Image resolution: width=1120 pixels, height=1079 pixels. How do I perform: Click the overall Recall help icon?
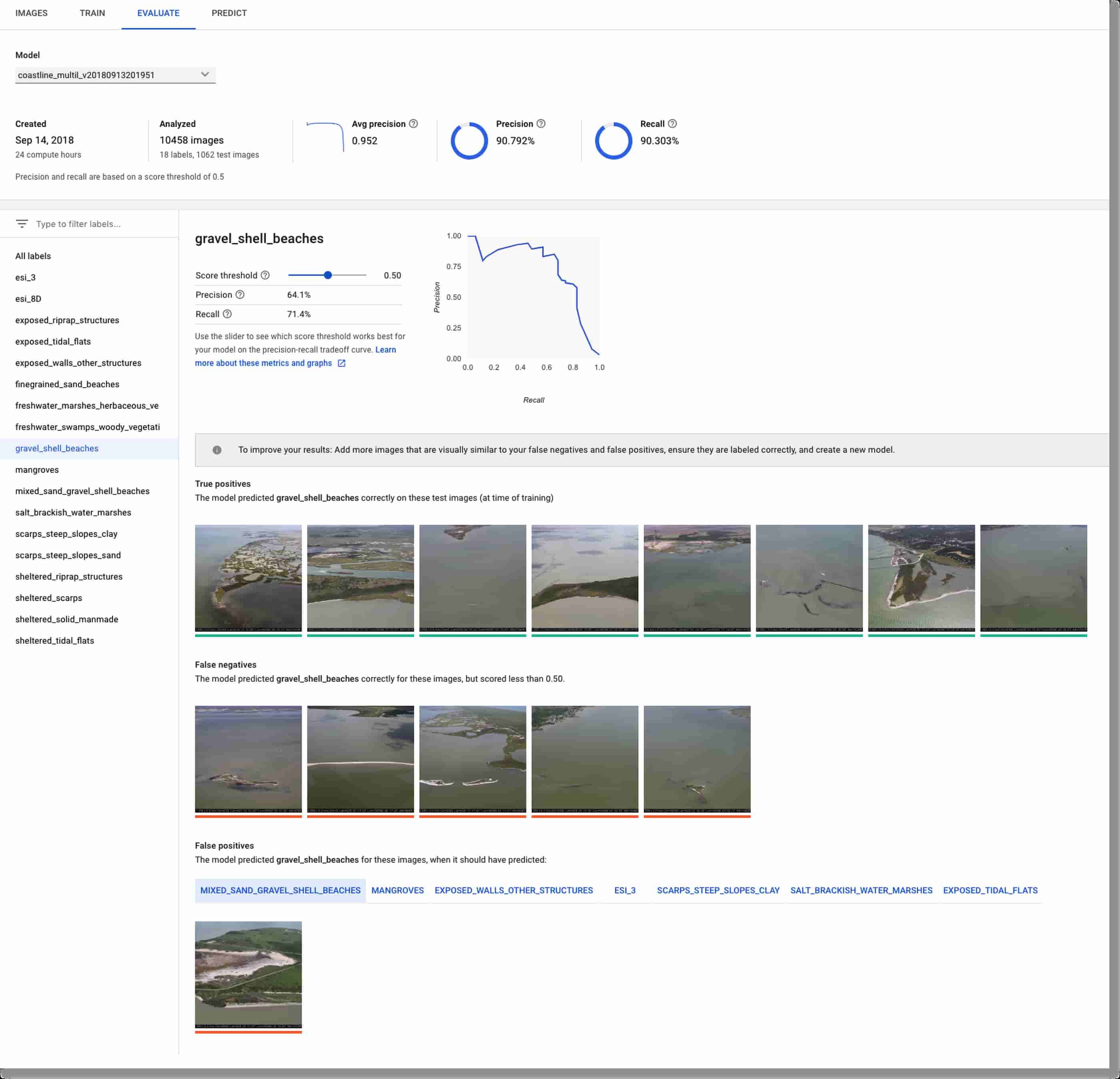[672, 124]
